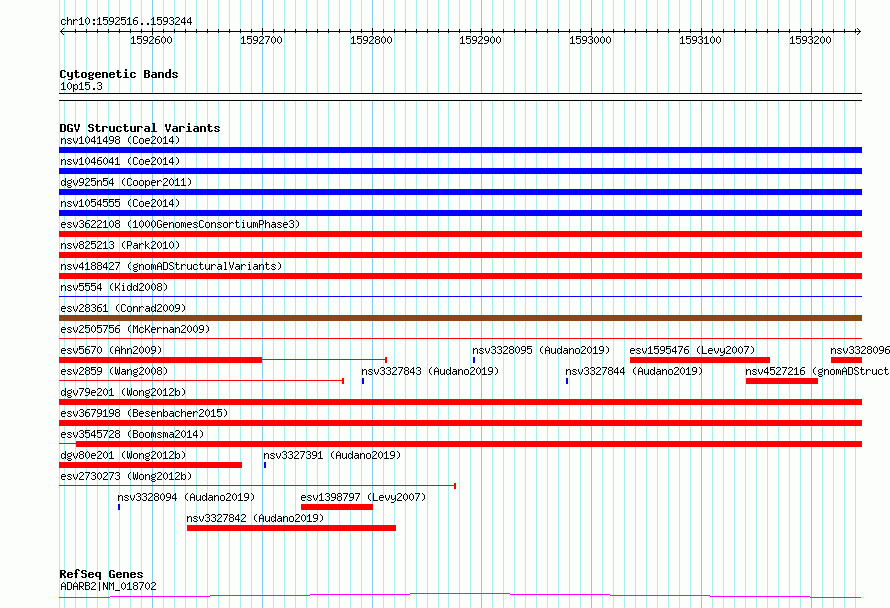Select the blue tick of nsv3327844
890x608 pixels.
click(567, 381)
